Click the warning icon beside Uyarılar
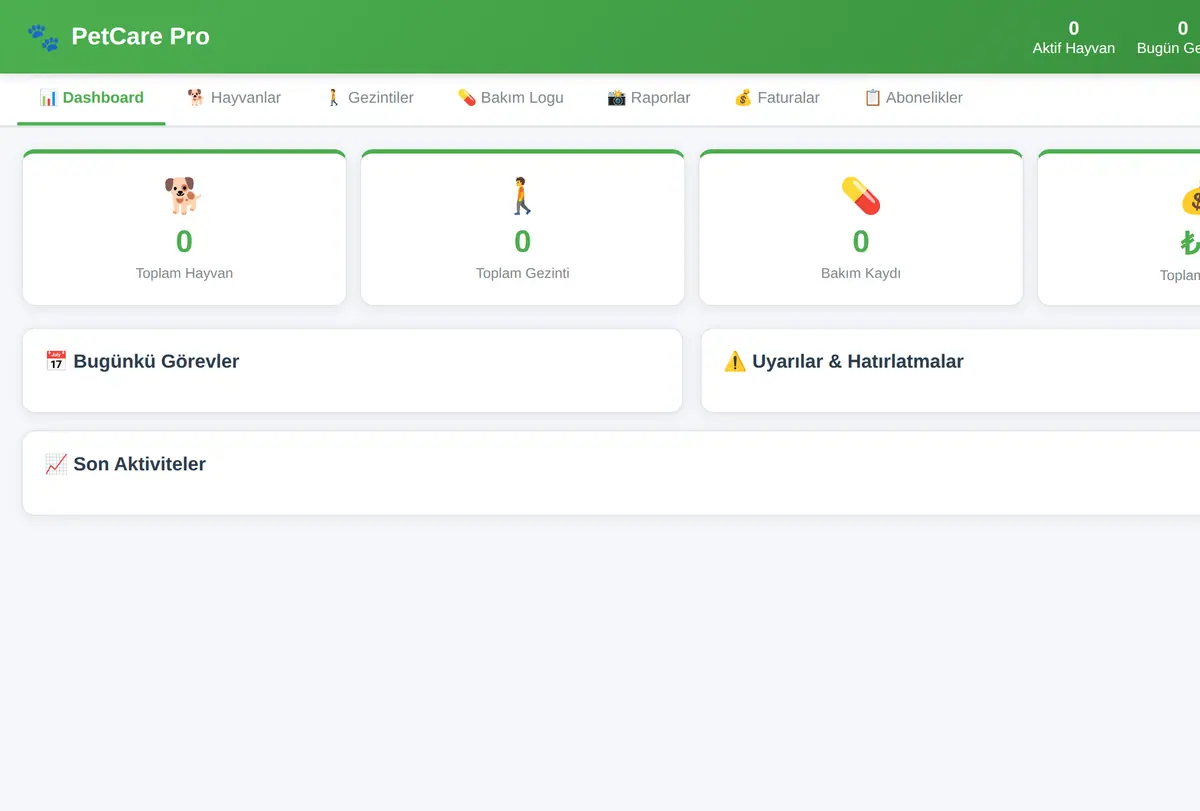1200x811 pixels. [735, 361]
